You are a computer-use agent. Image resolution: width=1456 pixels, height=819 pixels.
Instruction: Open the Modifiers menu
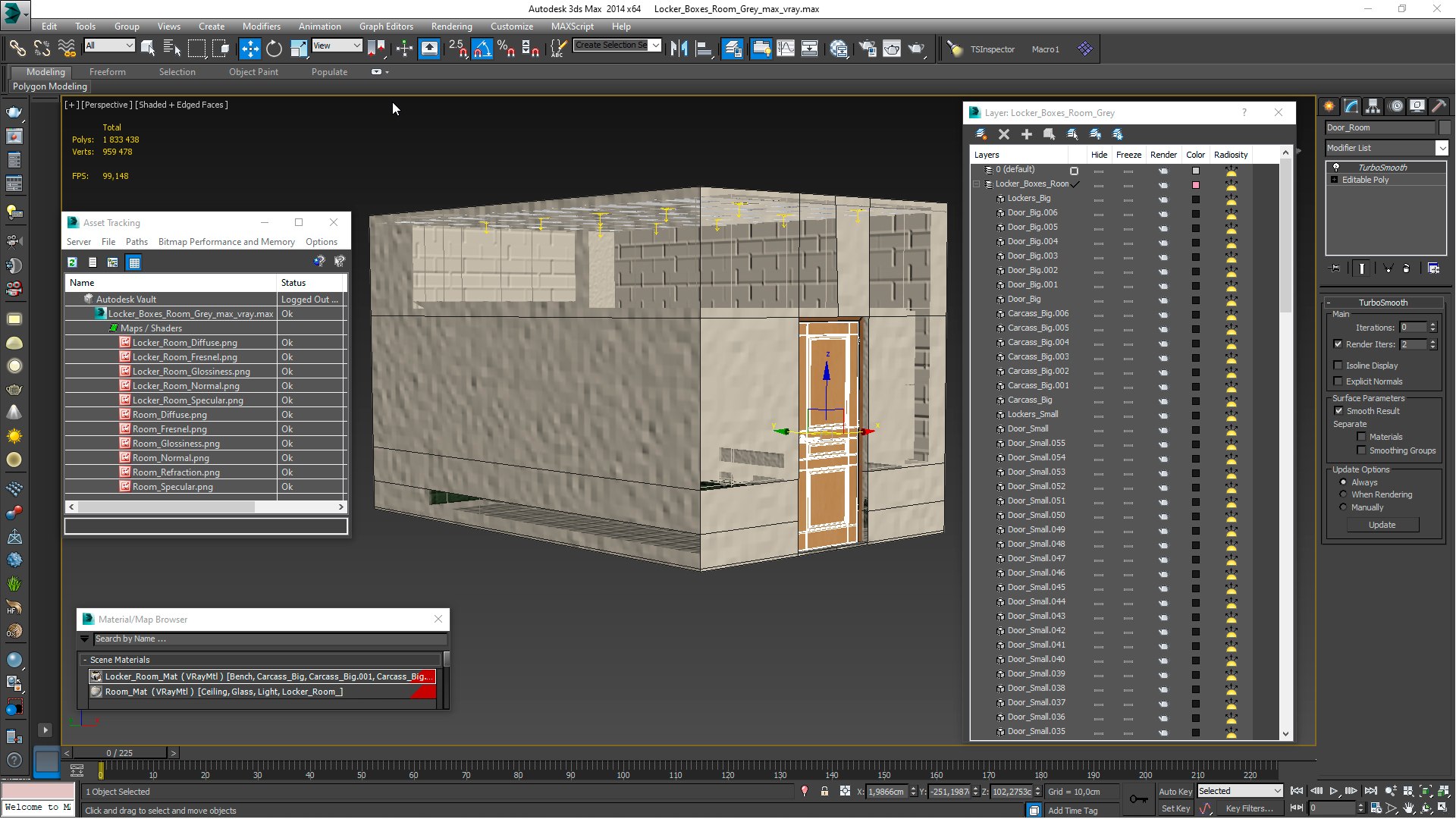tap(261, 26)
